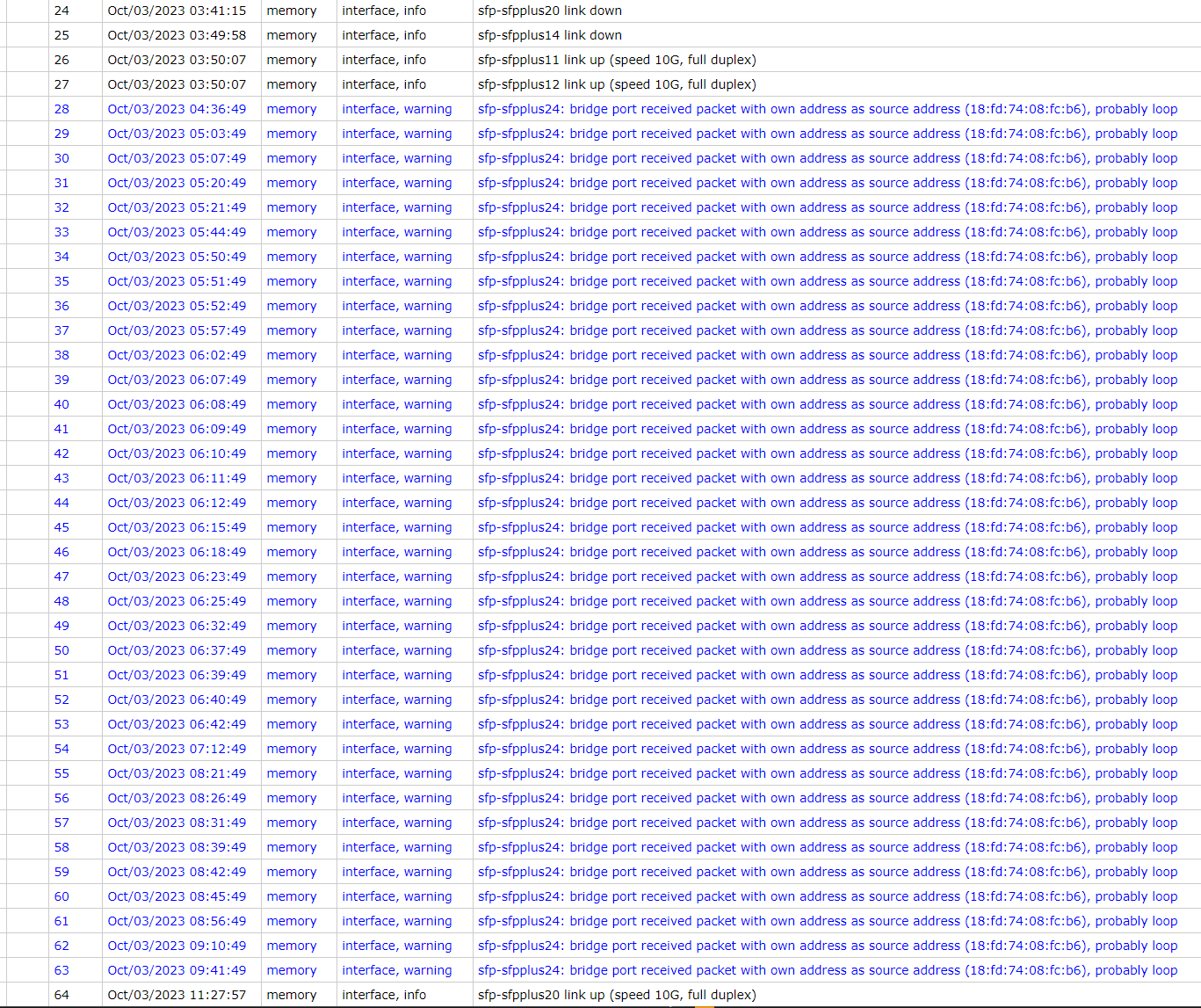Click row number 57 in the list
This screenshot has height=1008, width=1201.
tap(61, 823)
